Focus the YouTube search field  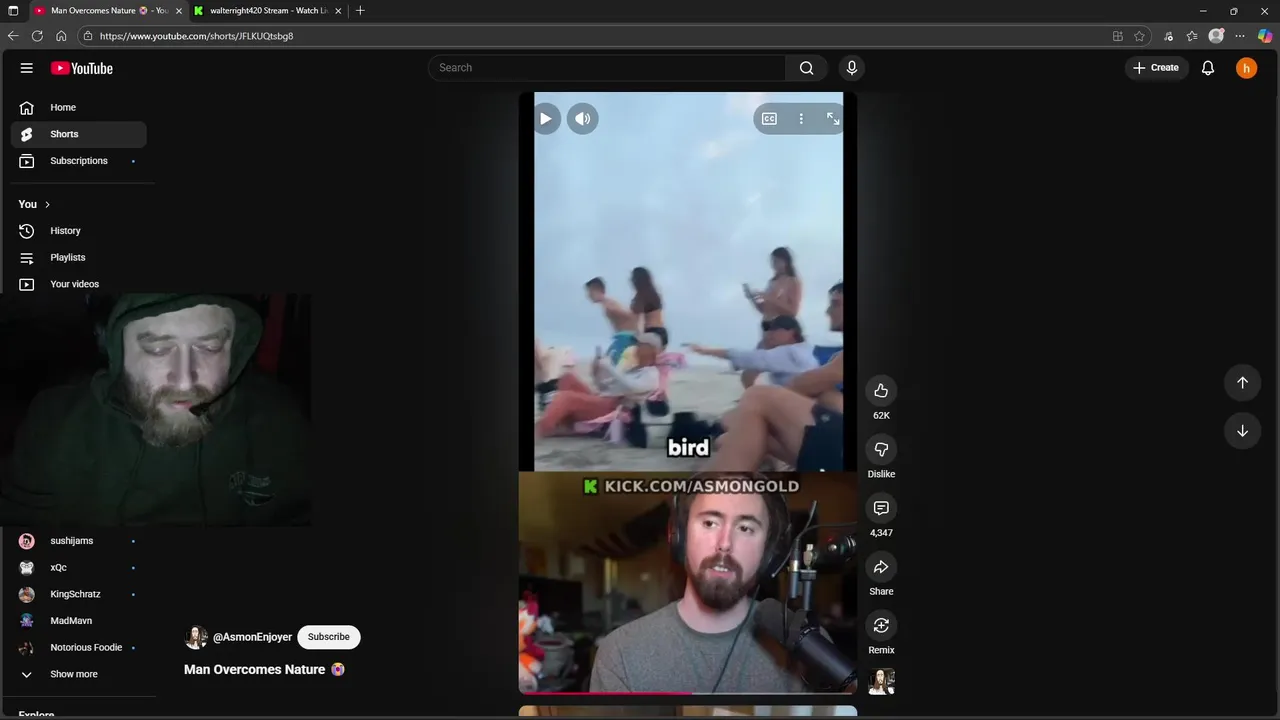pos(607,68)
